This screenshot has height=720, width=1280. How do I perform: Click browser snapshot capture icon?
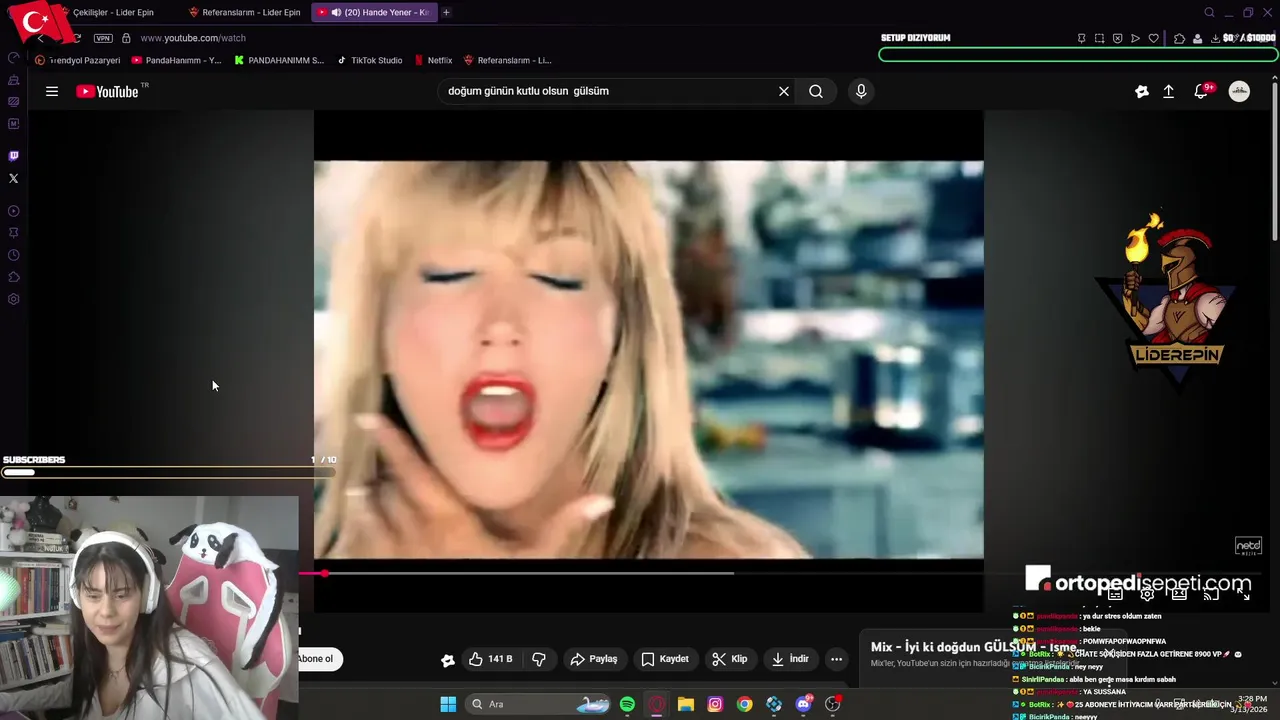[1099, 38]
